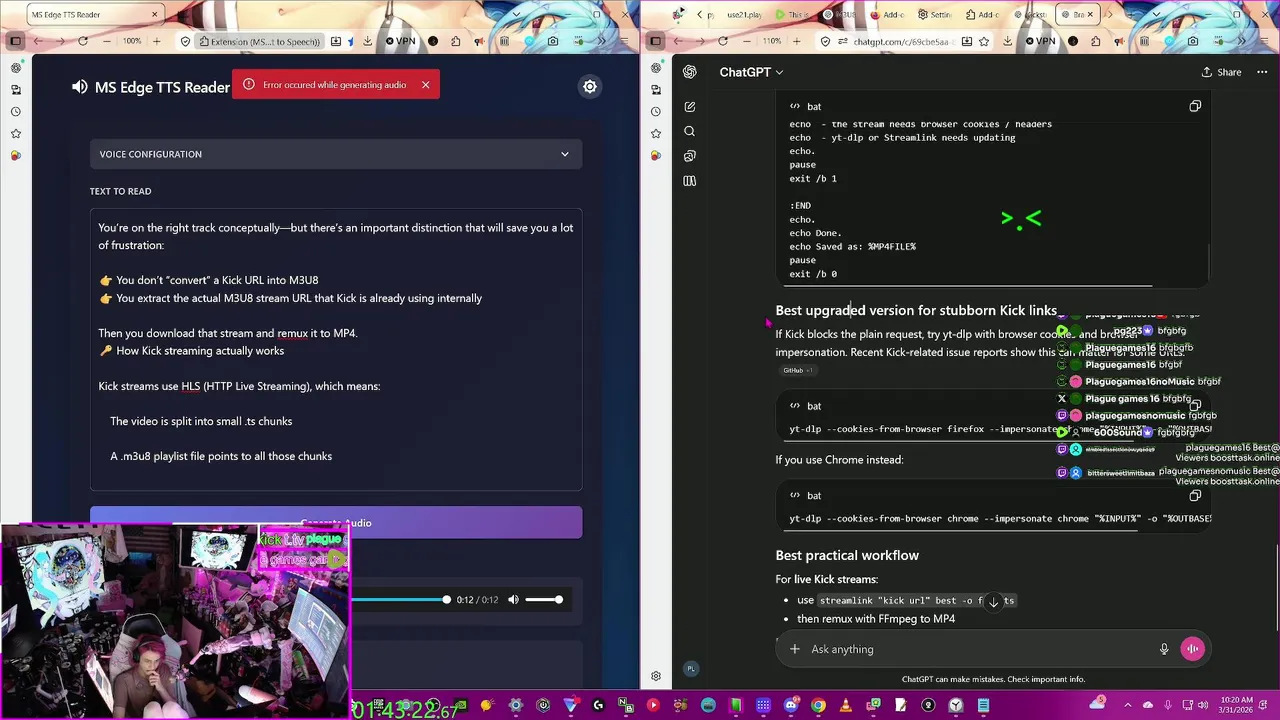Open tab list dropdown in right browser

click(1157, 14)
